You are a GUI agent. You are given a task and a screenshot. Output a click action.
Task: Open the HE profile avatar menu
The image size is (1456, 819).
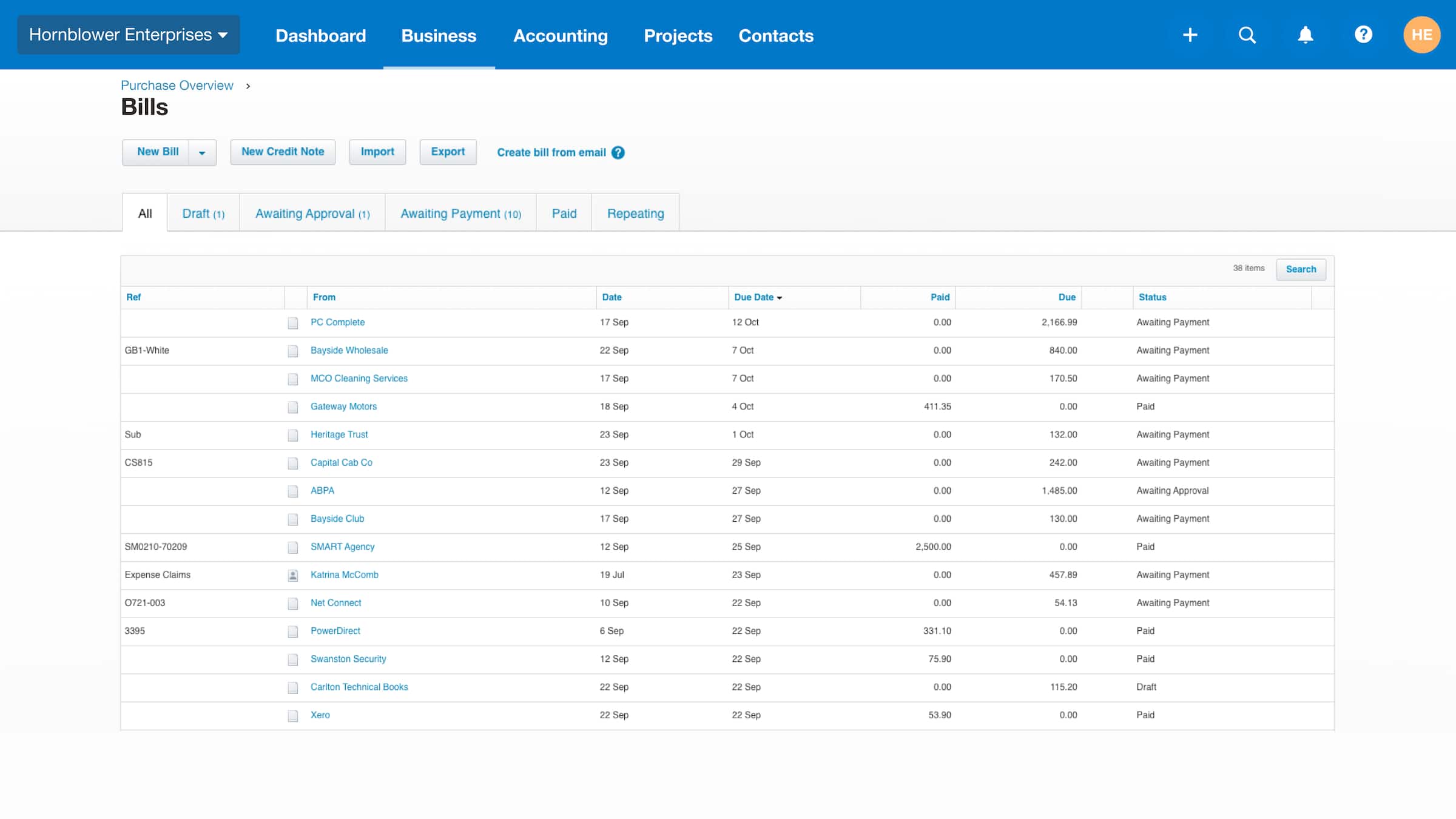click(1422, 35)
